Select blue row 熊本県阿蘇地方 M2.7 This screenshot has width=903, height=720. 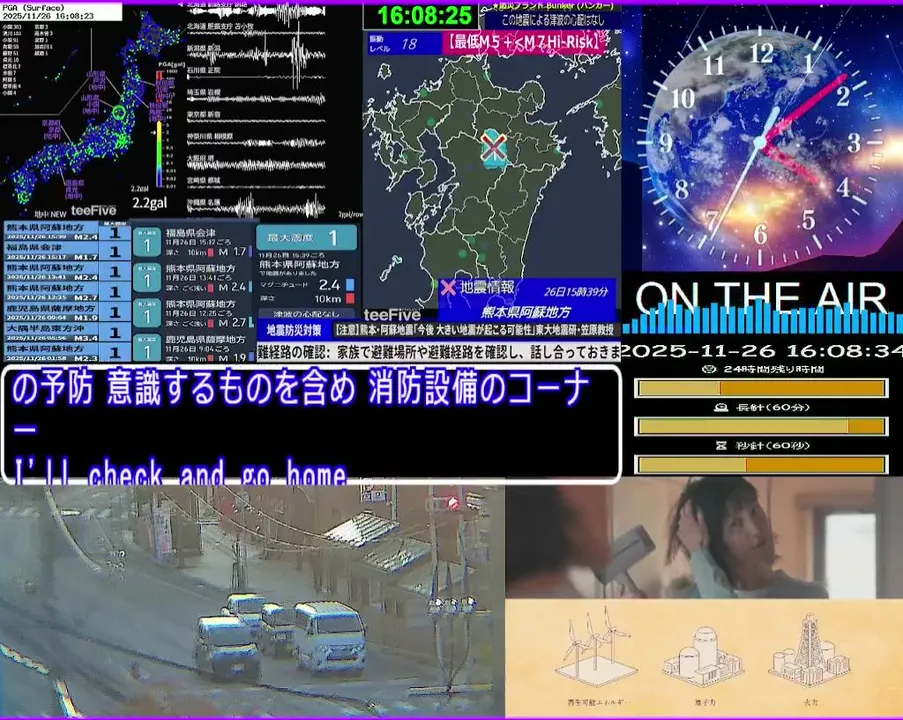tap(67, 292)
